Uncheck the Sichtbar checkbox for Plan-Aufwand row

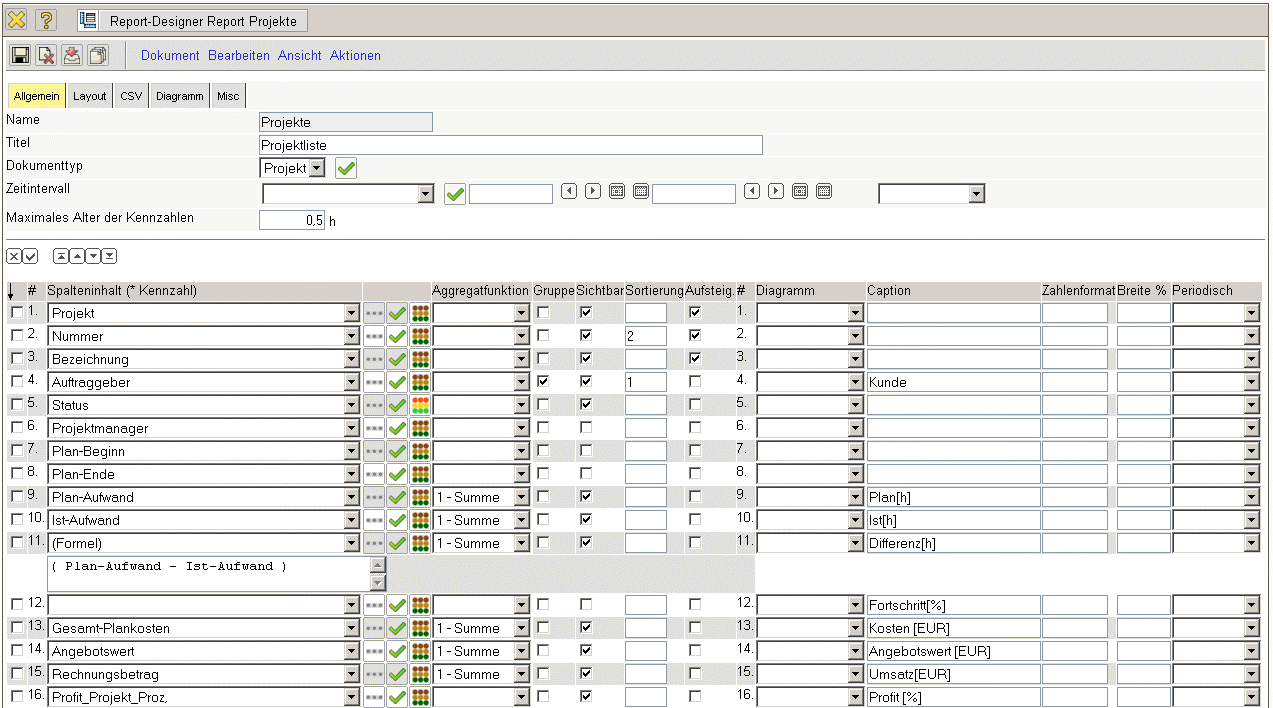[x=586, y=497]
